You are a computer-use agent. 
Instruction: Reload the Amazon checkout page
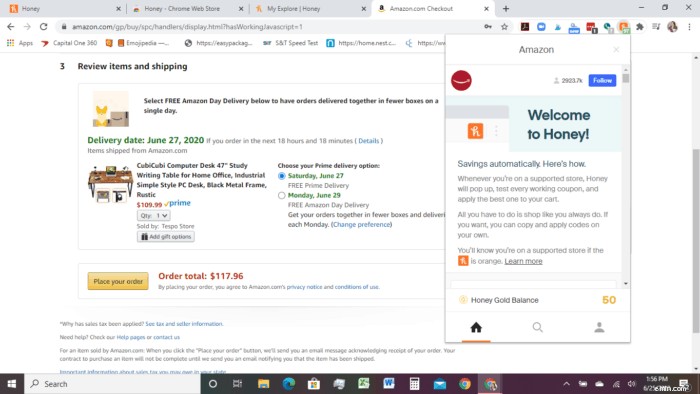43,27
